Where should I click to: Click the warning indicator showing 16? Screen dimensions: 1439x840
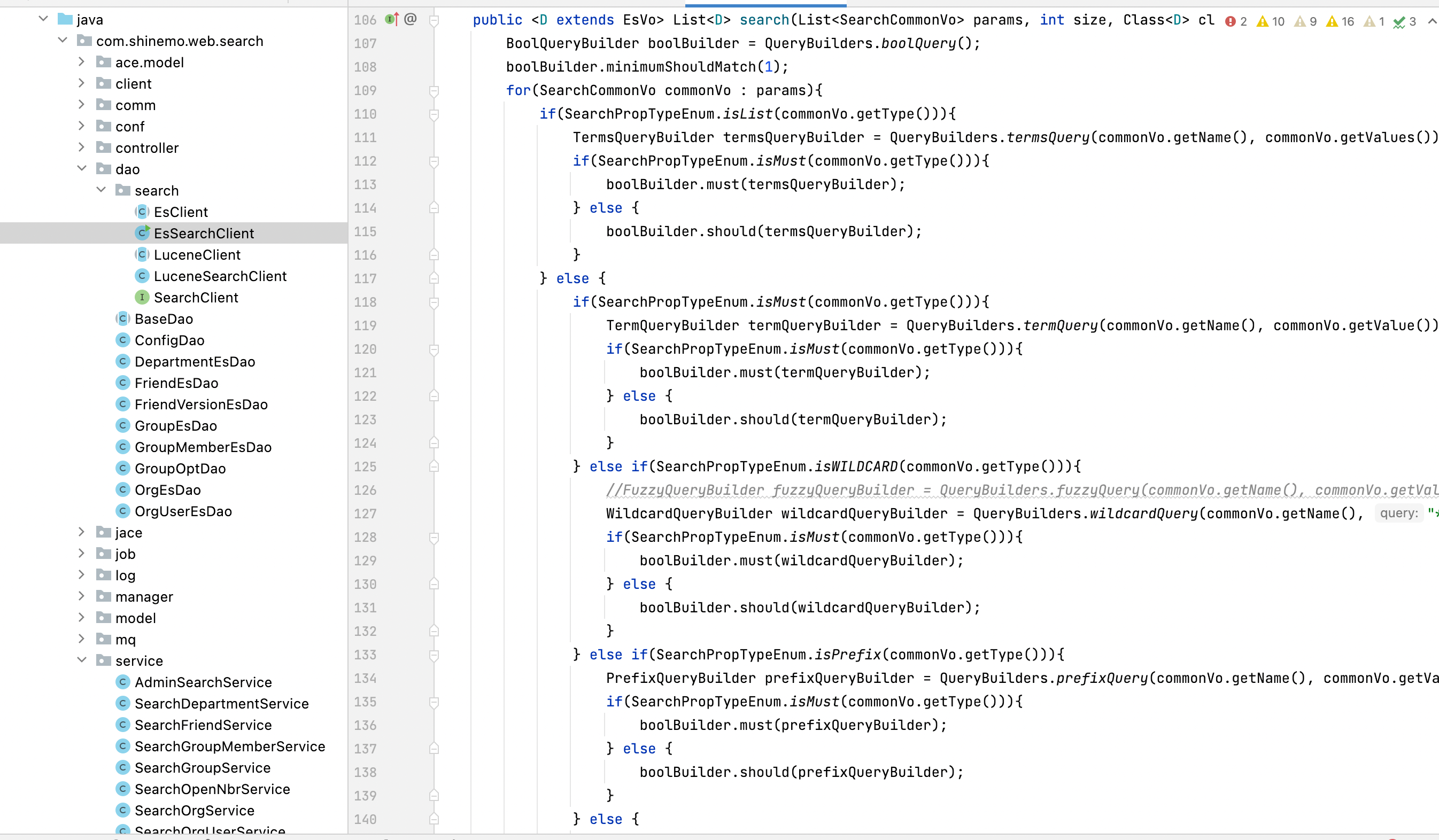tap(1340, 22)
